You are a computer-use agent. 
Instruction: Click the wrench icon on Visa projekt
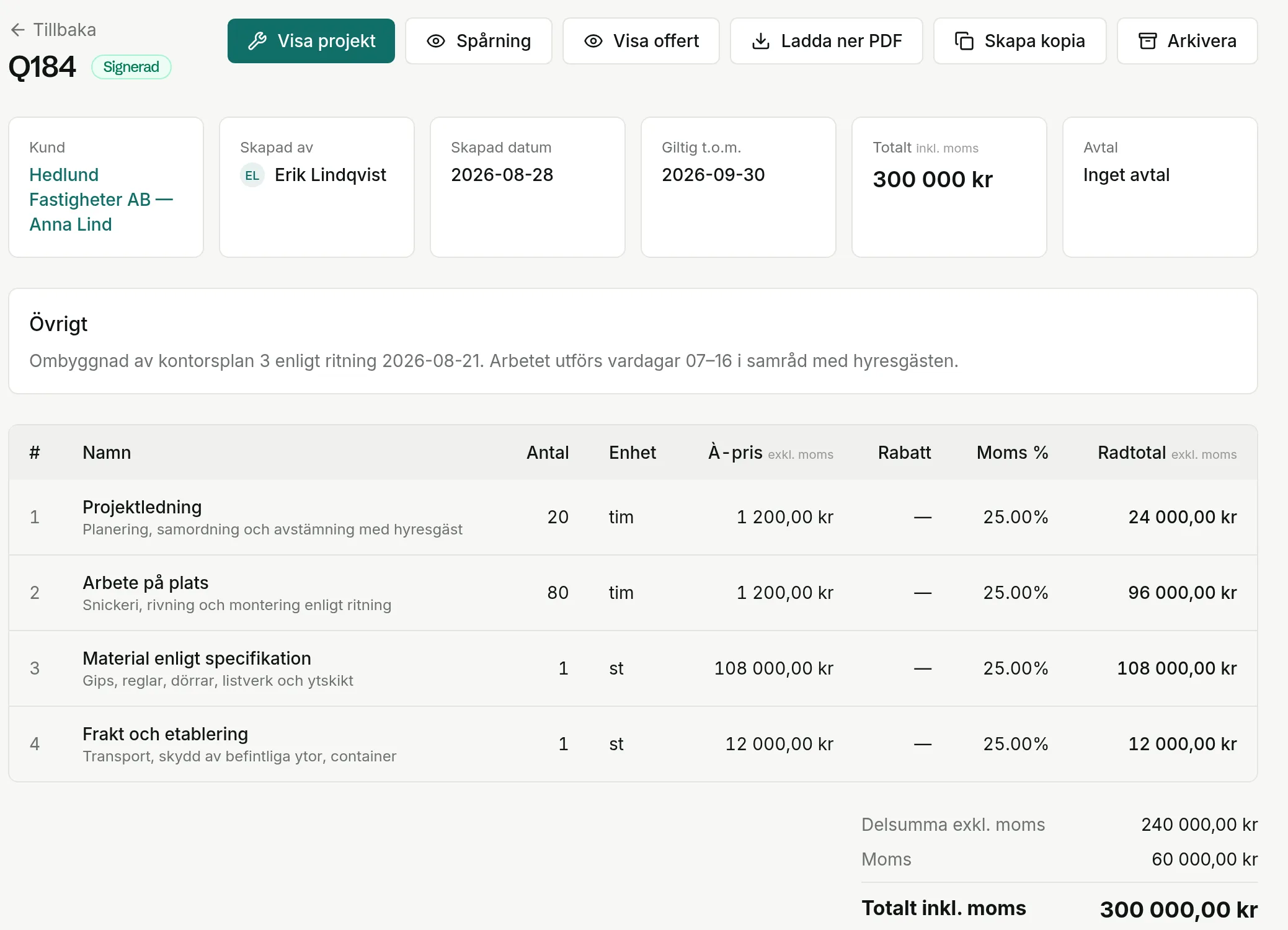[257, 41]
